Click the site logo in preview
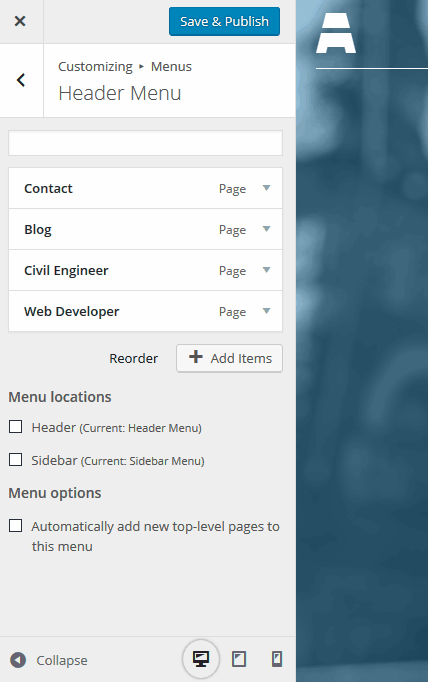Screen dimensions: 428x682 coord(336,33)
